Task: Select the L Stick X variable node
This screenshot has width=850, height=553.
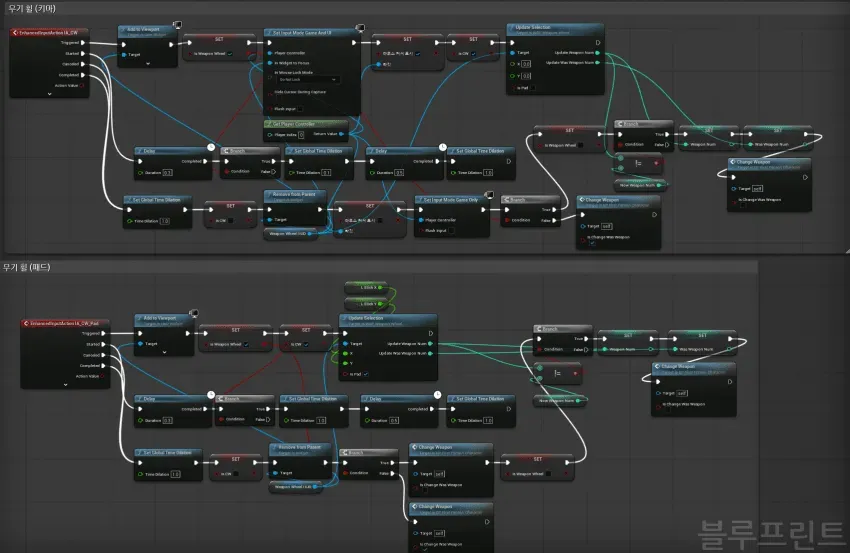Action: (x=365, y=287)
